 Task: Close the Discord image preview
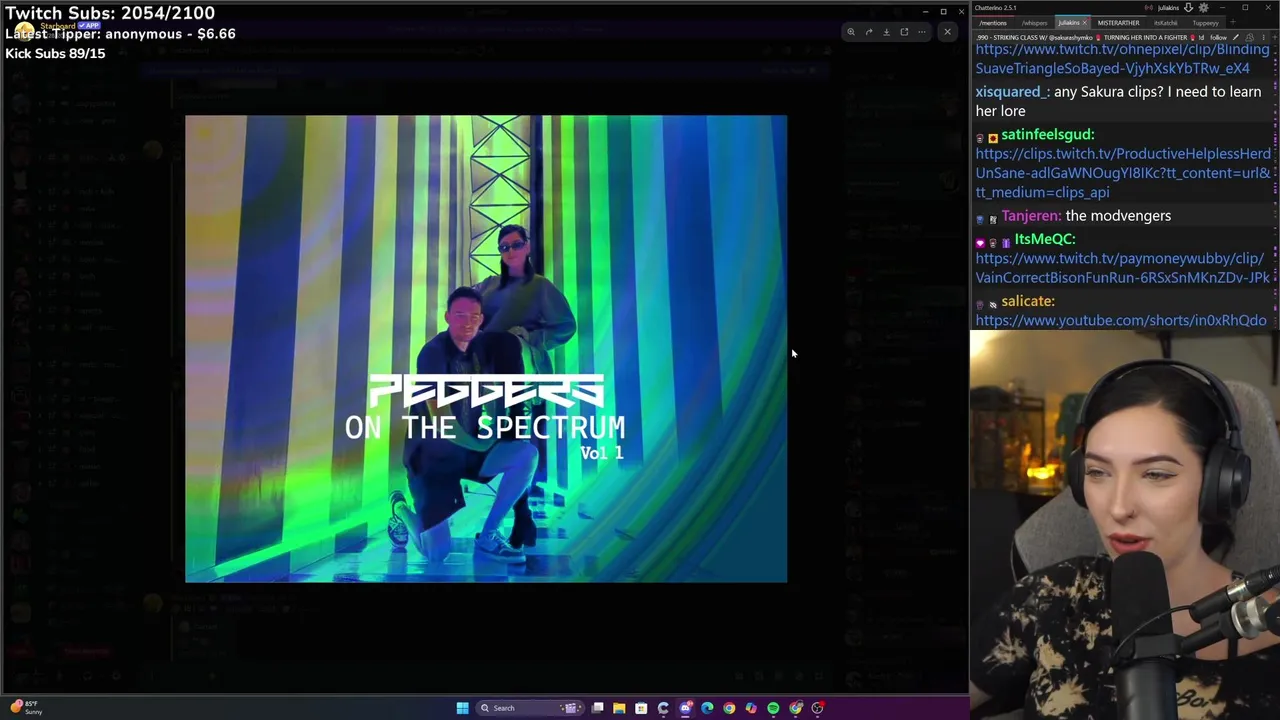(x=947, y=32)
